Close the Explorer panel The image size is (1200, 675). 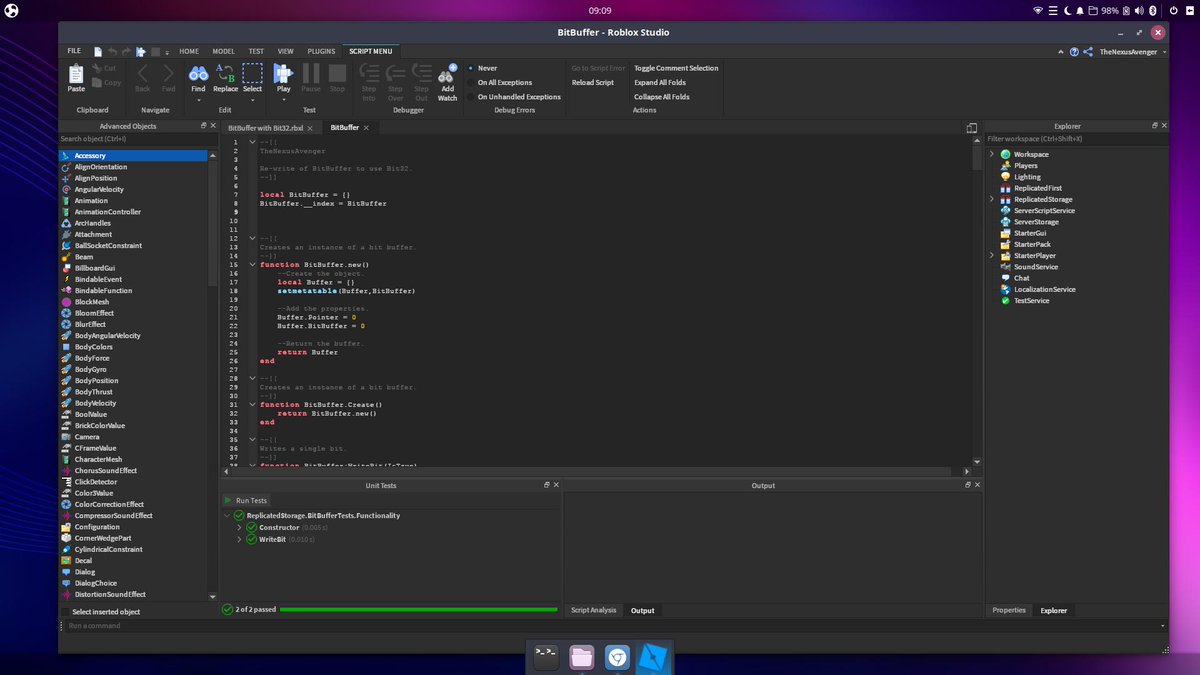click(1163, 126)
